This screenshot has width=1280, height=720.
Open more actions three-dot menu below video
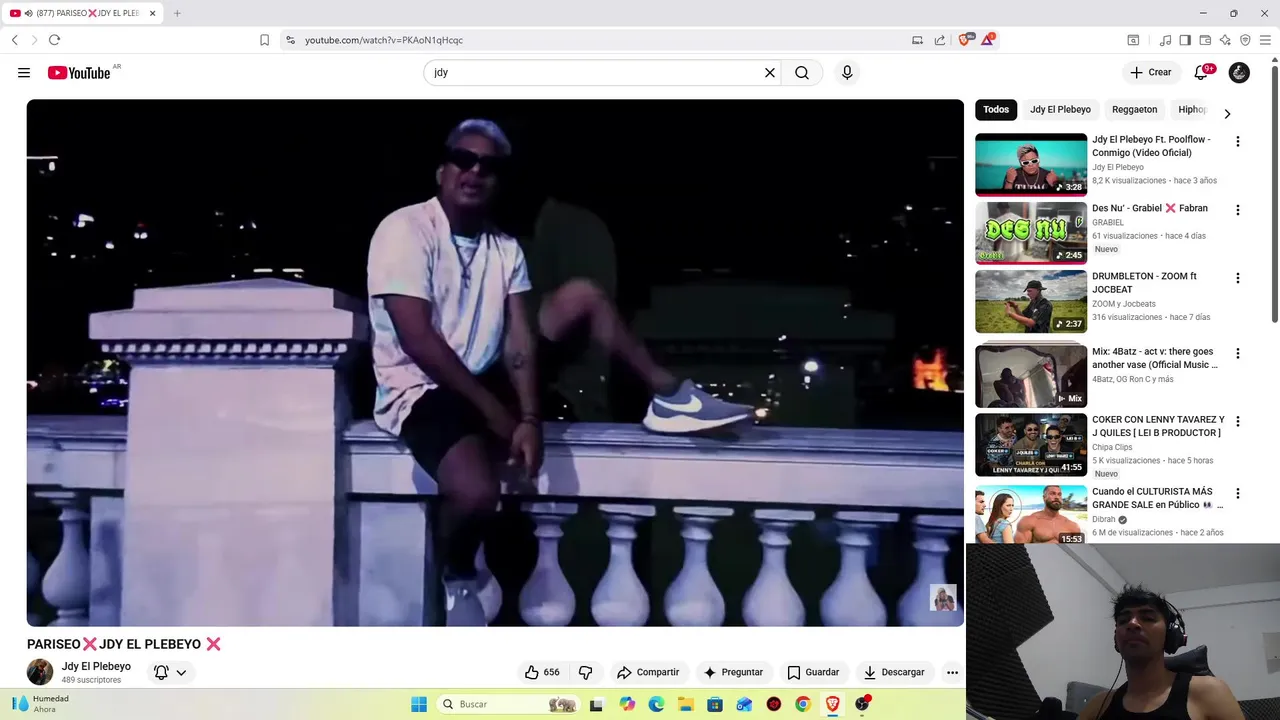(952, 672)
